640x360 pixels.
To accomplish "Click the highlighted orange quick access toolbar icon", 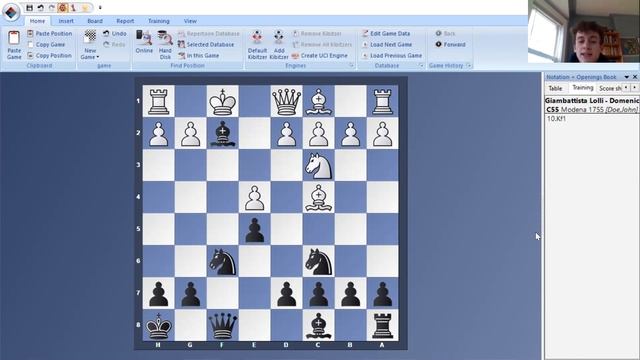I will [x=62, y=7].
